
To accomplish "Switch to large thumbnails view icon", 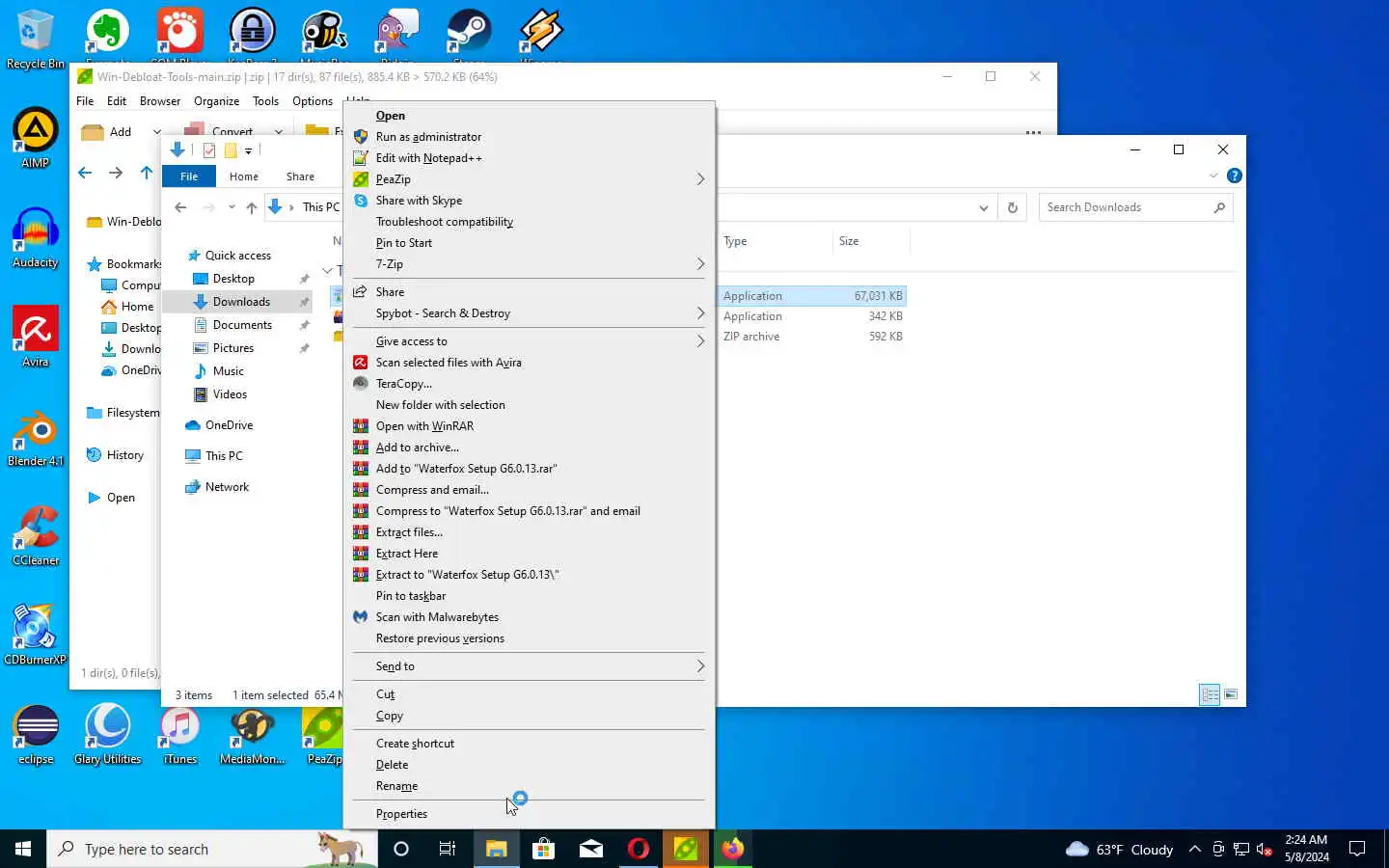I will (x=1231, y=694).
